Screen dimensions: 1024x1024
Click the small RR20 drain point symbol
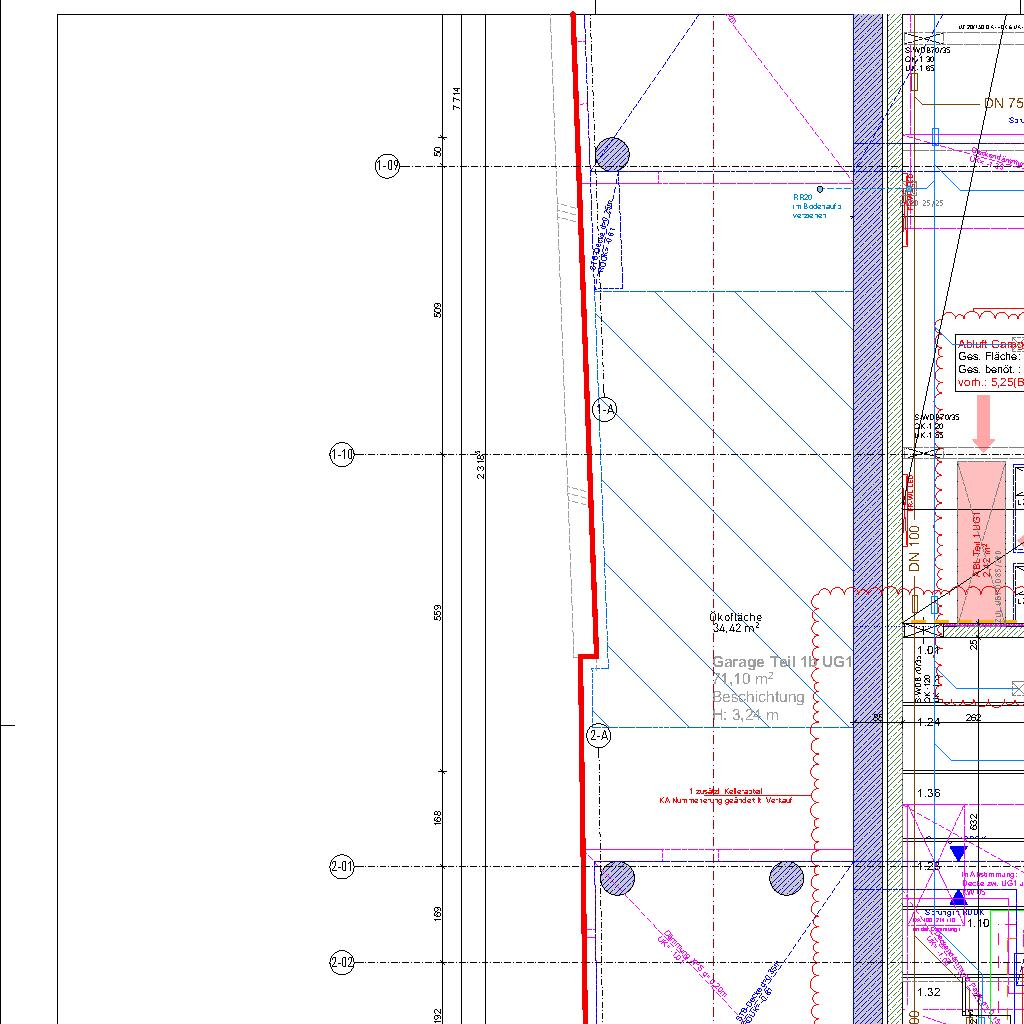coord(820,188)
